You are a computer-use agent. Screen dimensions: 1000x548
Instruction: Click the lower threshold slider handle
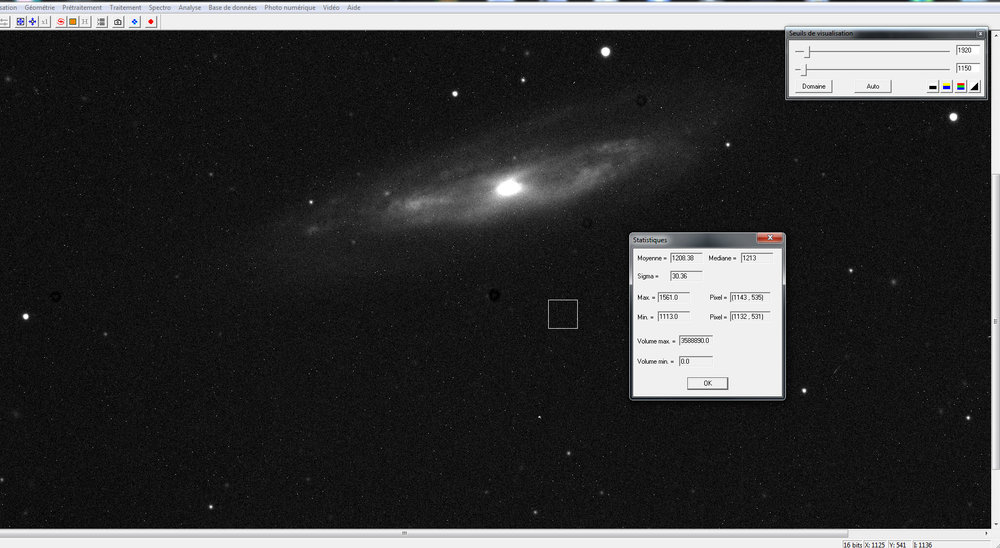[804, 70]
